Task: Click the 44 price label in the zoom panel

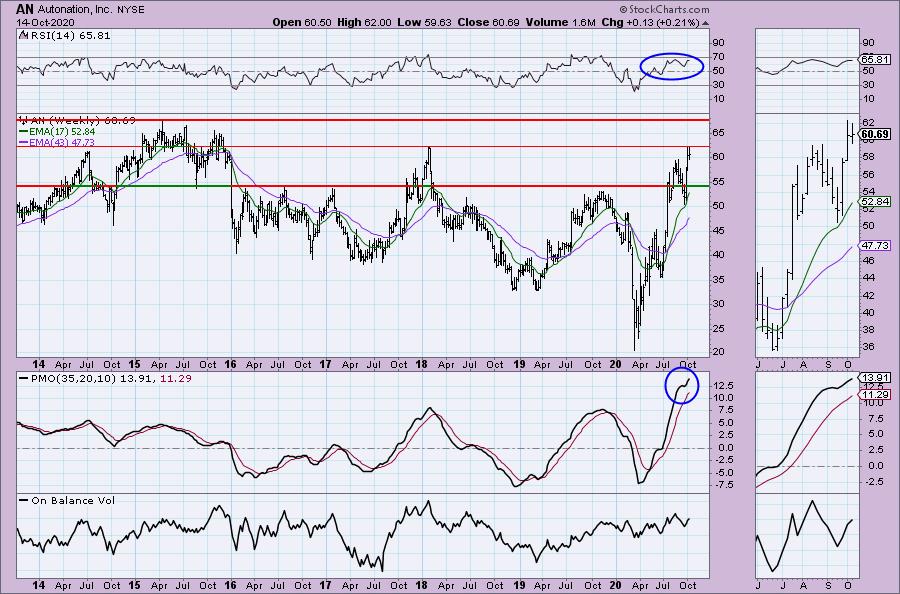Action: coord(868,278)
